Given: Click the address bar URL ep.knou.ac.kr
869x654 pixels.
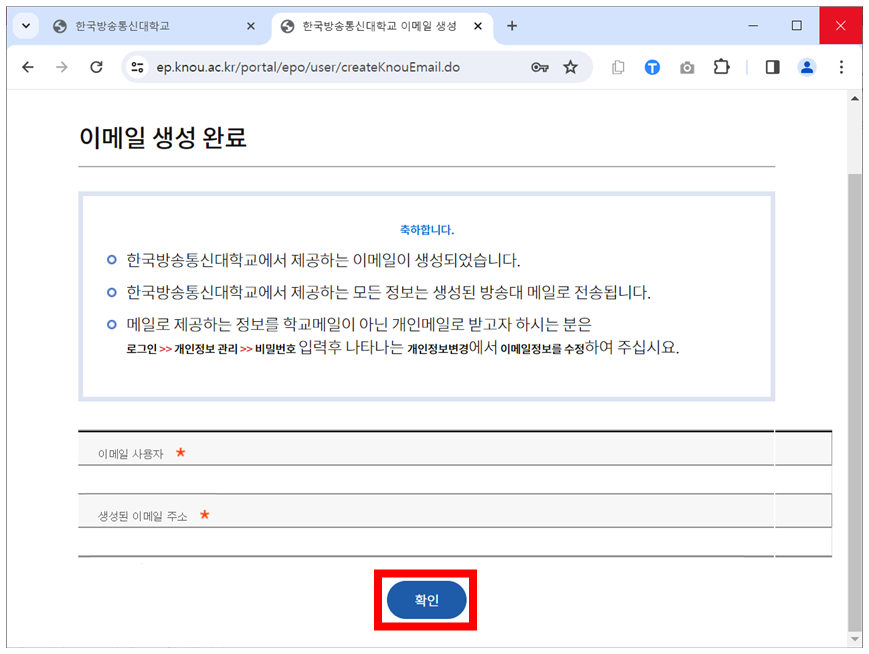Looking at the screenshot, I should (x=308, y=67).
